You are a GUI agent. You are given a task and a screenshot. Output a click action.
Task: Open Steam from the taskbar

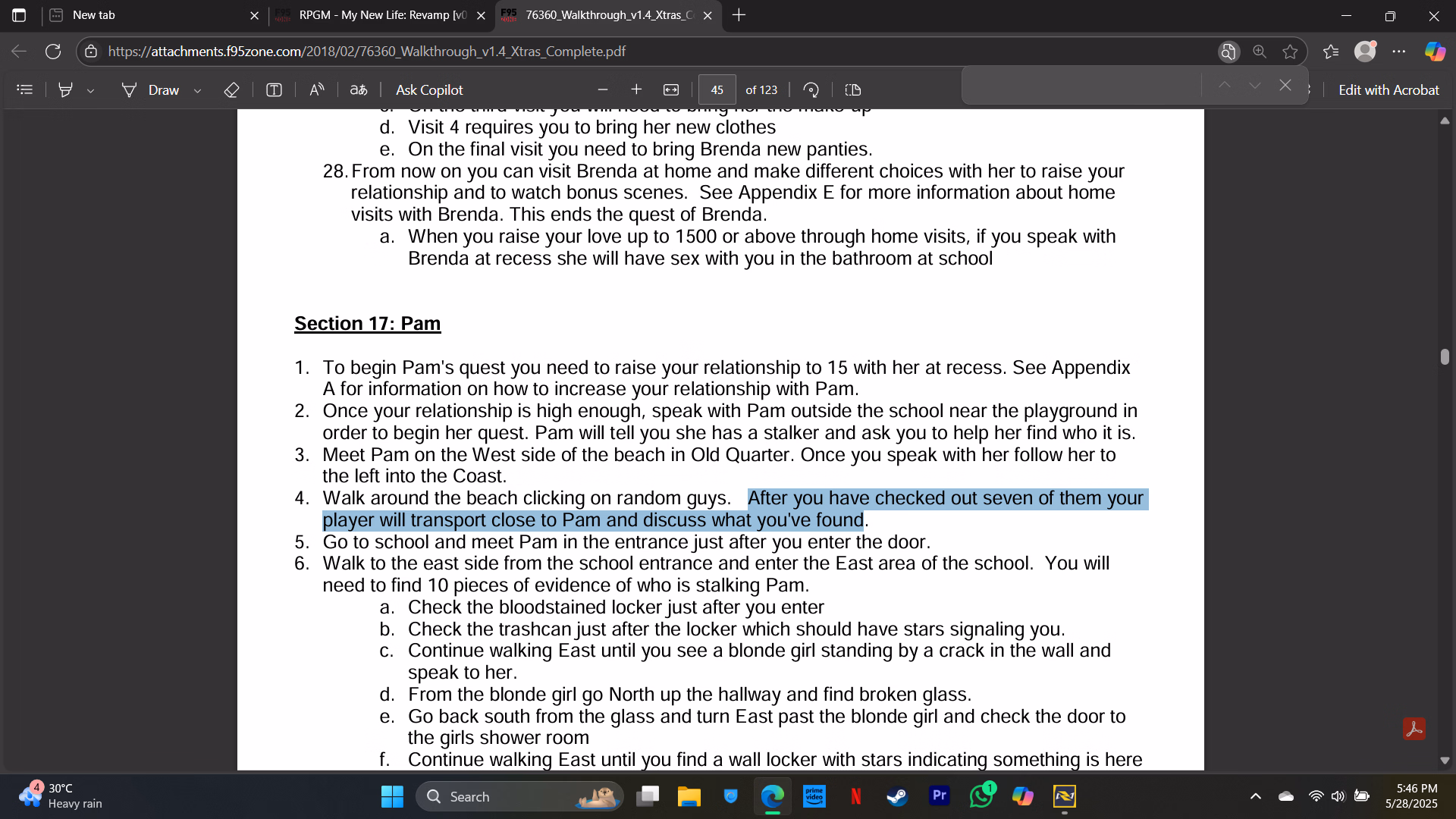898,796
